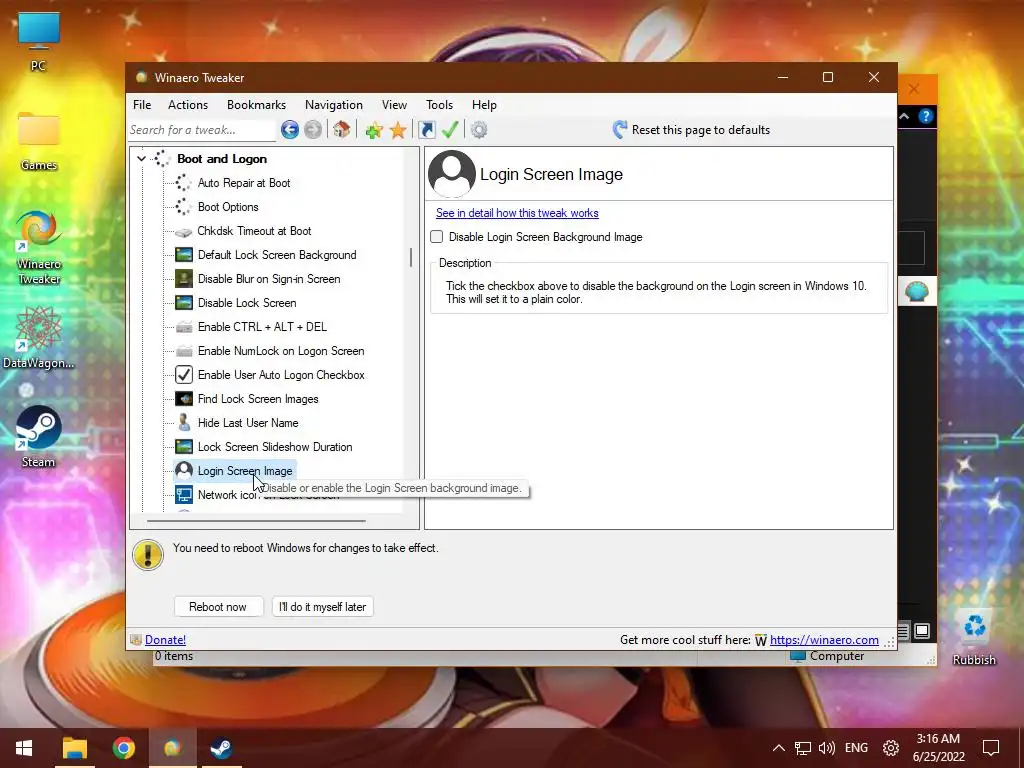Go to Home page via house icon
The height and width of the screenshot is (768, 1024).
click(342, 129)
